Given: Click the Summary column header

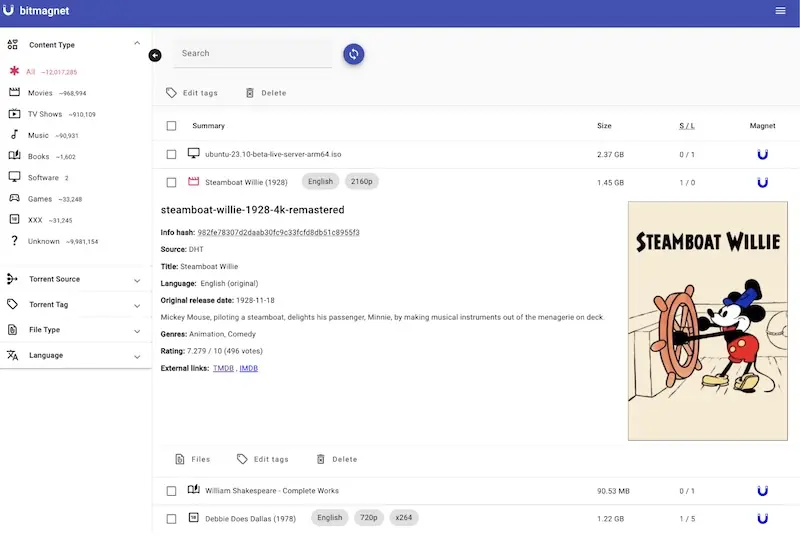Looking at the screenshot, I should 208,126.
